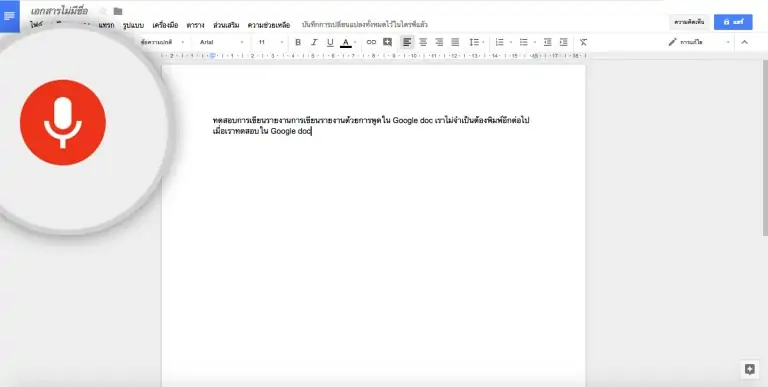The width and height of the screenshot is (768, 387).
Task: Click the insert link icon
Action: 371,43
